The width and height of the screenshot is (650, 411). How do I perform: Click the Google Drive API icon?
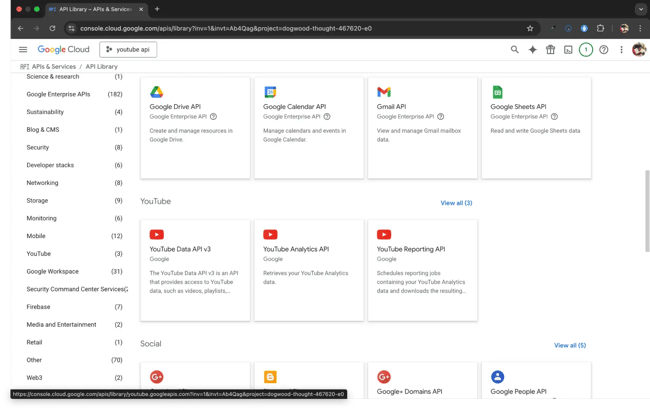pos(157,92)
